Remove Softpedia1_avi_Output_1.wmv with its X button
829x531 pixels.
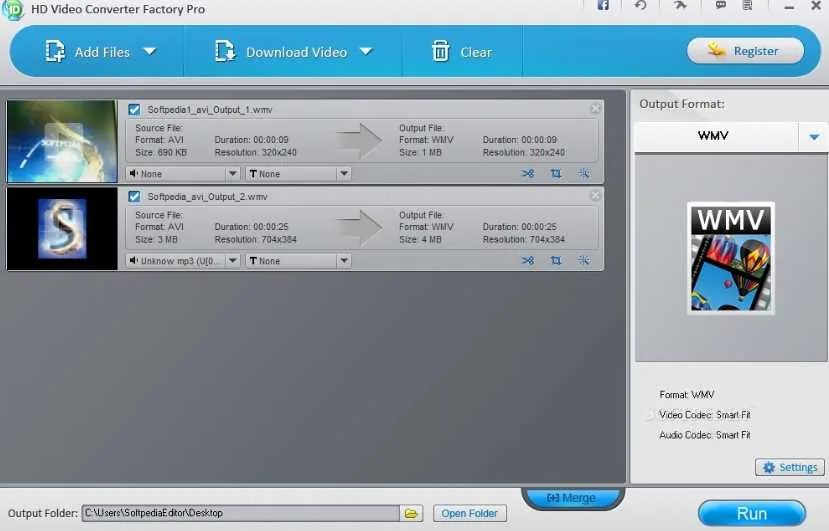click(595, 108)
